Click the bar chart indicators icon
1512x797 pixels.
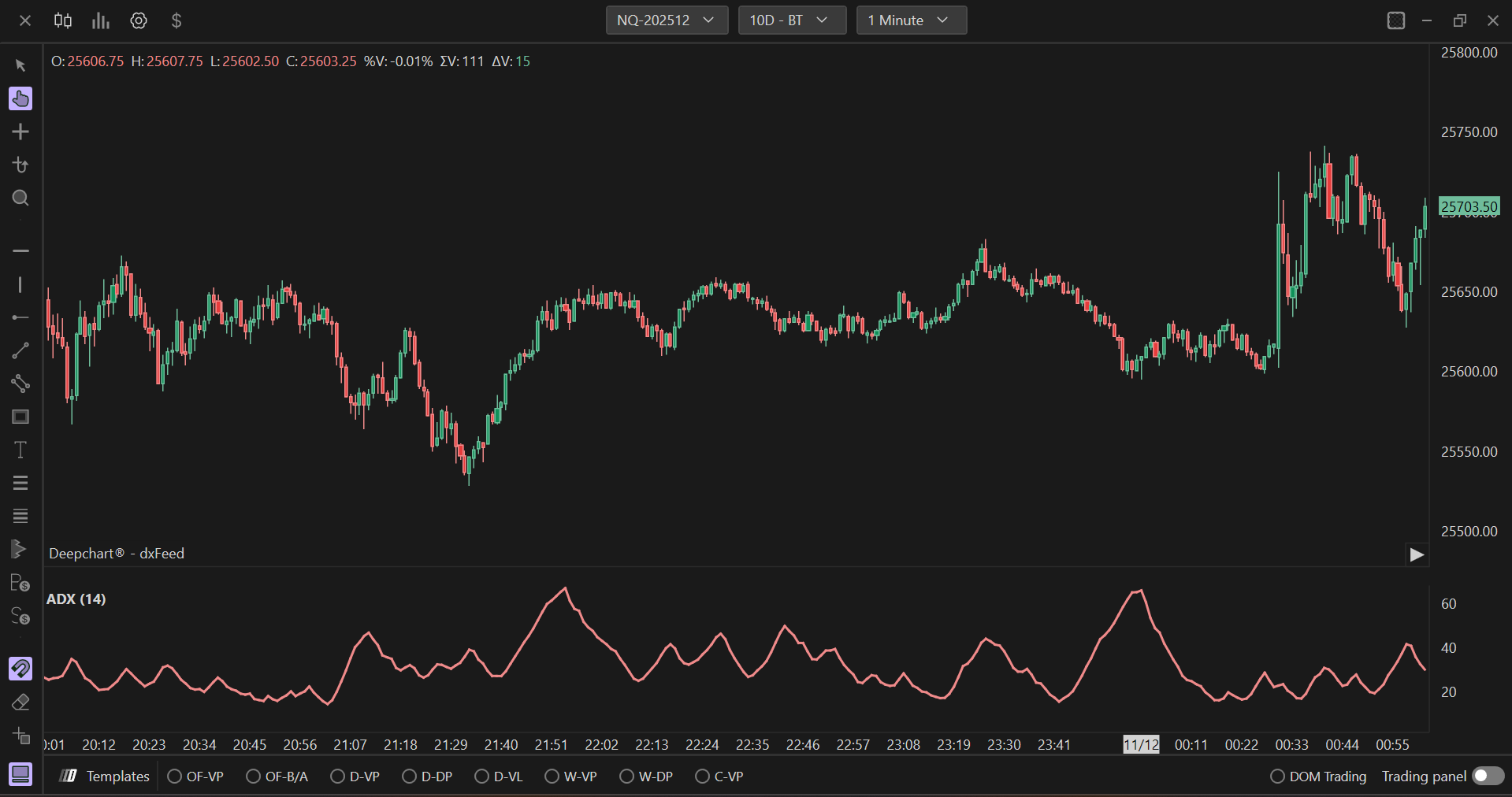click(100, 20)
